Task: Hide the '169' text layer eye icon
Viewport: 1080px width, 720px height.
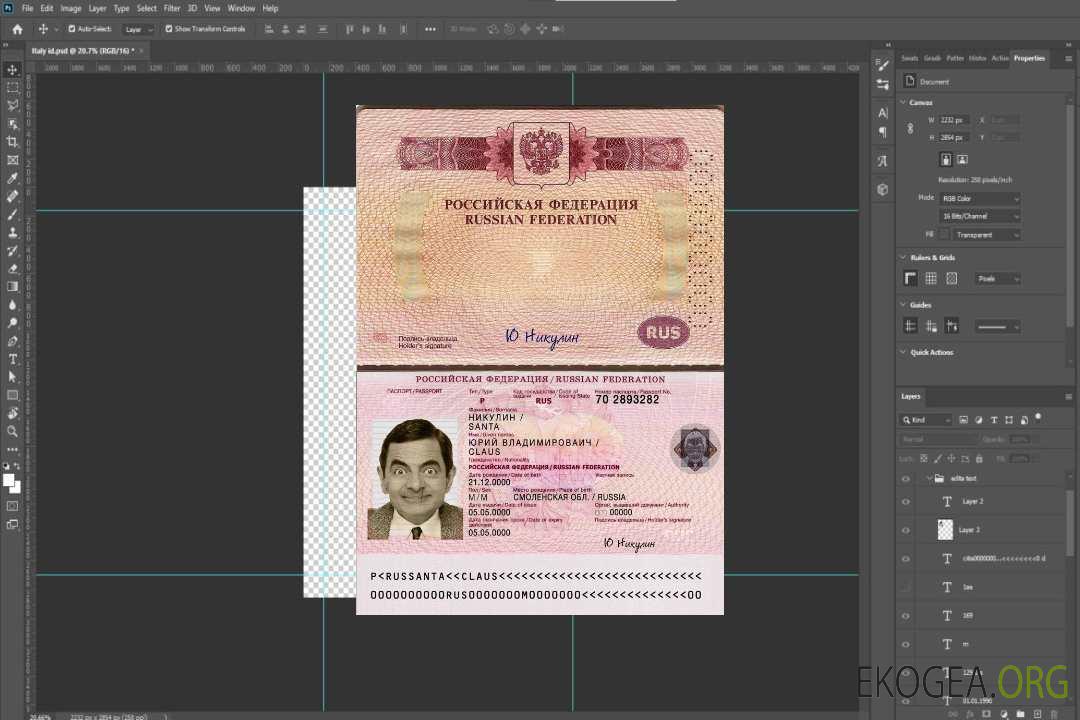Action: click(x=906, y=616)
